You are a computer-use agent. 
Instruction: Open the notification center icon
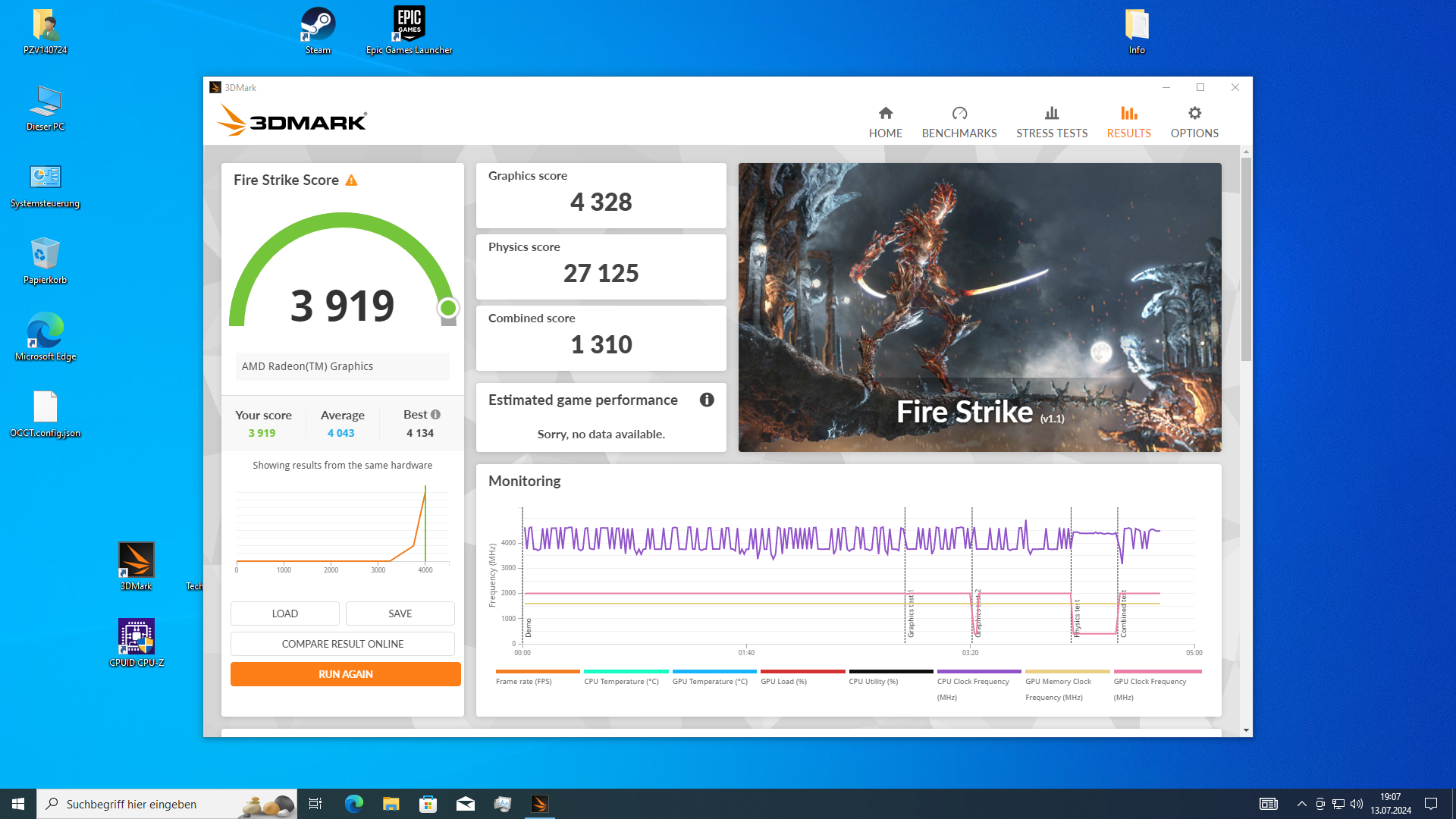click(1431, 804)
